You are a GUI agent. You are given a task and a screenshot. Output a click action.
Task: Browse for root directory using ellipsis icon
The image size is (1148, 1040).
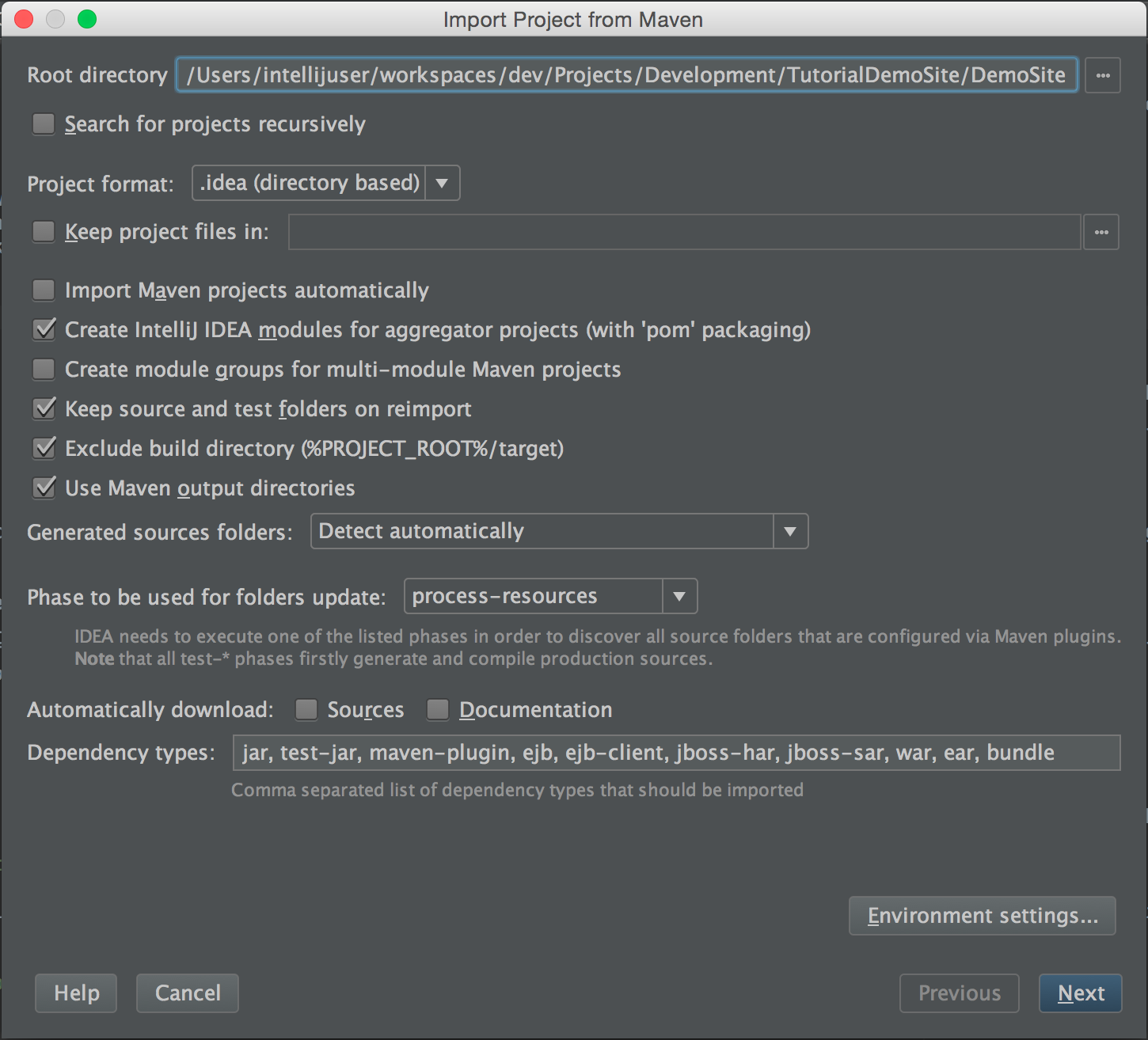click(1102, 75)
